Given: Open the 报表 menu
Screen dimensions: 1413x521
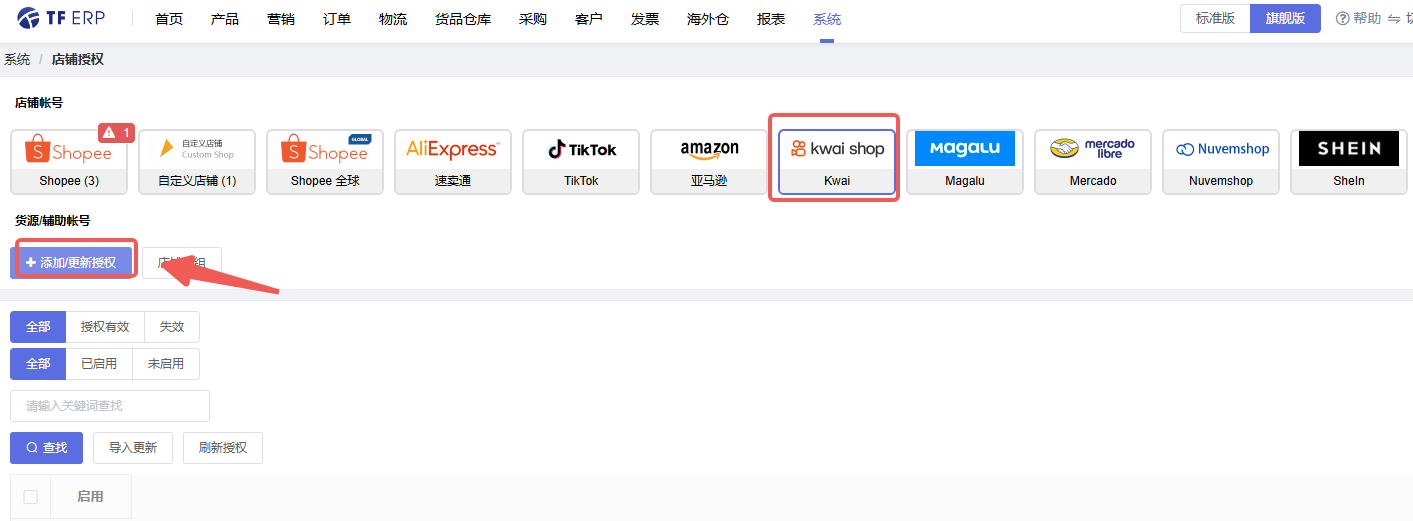Looking at the screenshot, I should click(x=771, y=19).
